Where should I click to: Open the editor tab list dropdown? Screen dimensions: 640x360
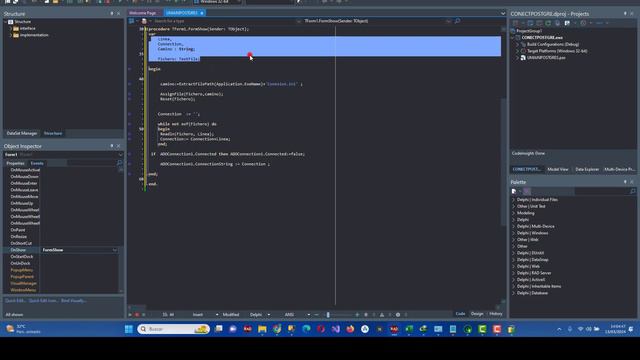[503, 13]
